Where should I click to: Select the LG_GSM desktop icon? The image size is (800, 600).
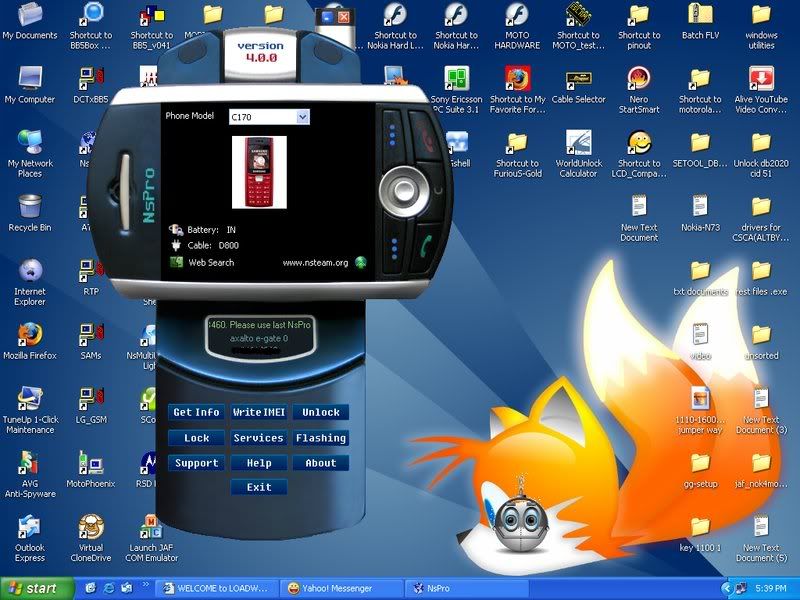[91, 406]
